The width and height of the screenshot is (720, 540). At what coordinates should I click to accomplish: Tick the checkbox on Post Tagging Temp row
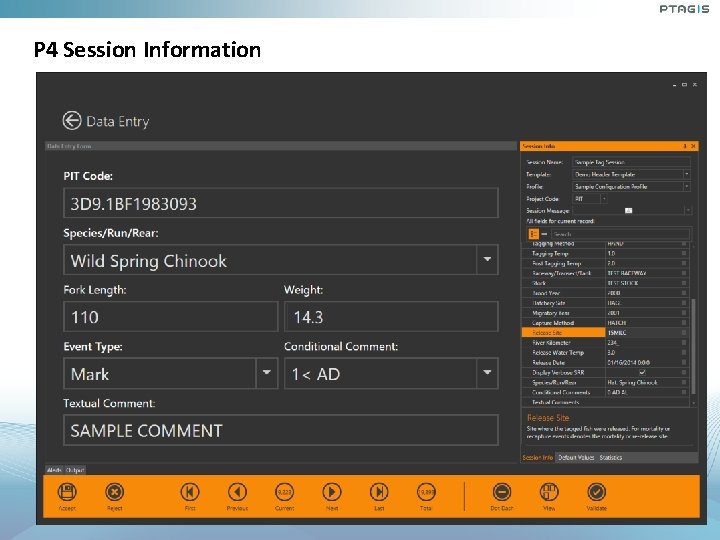(x=684, y=264)
